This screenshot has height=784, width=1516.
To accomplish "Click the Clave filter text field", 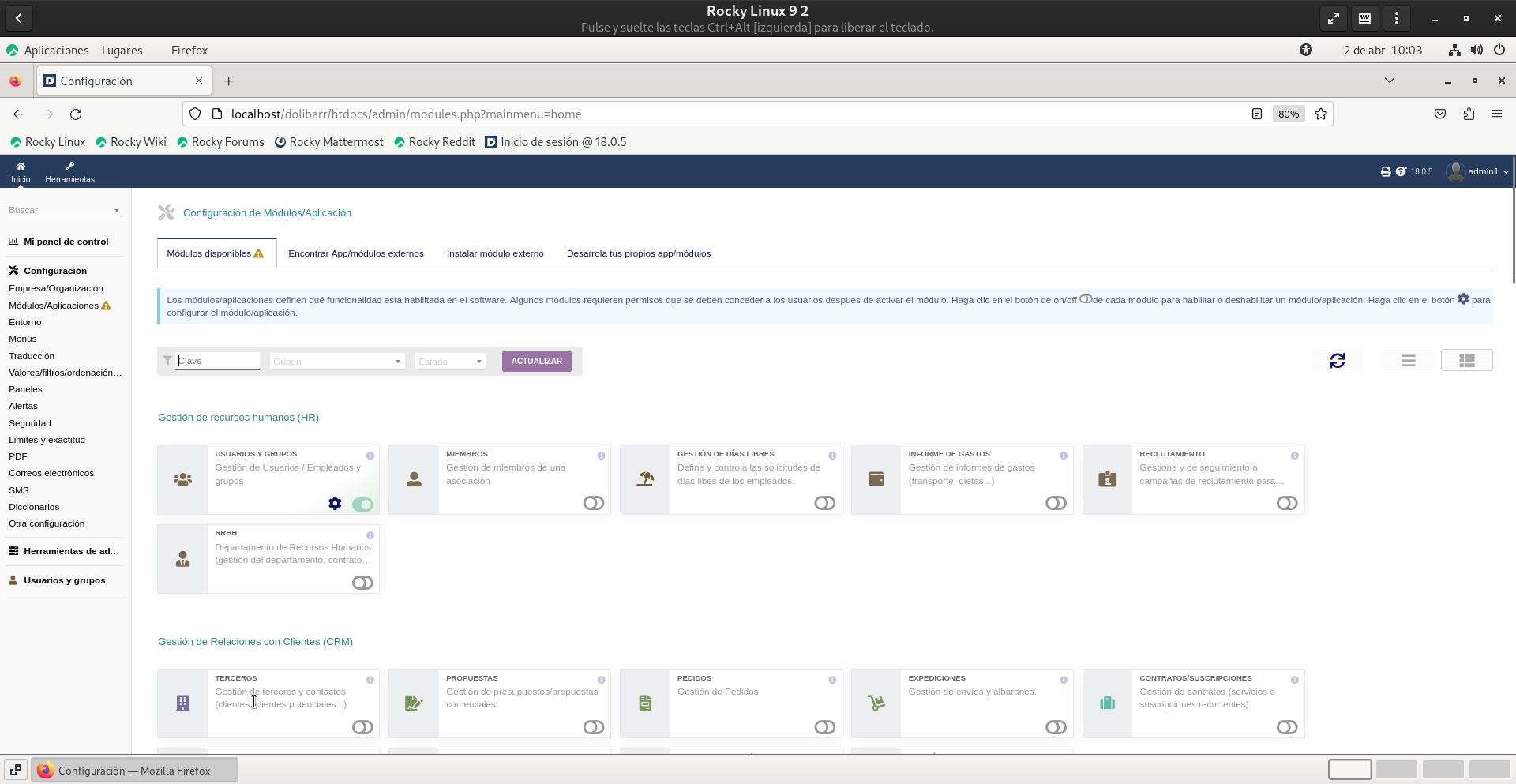I will click(217, 361).
